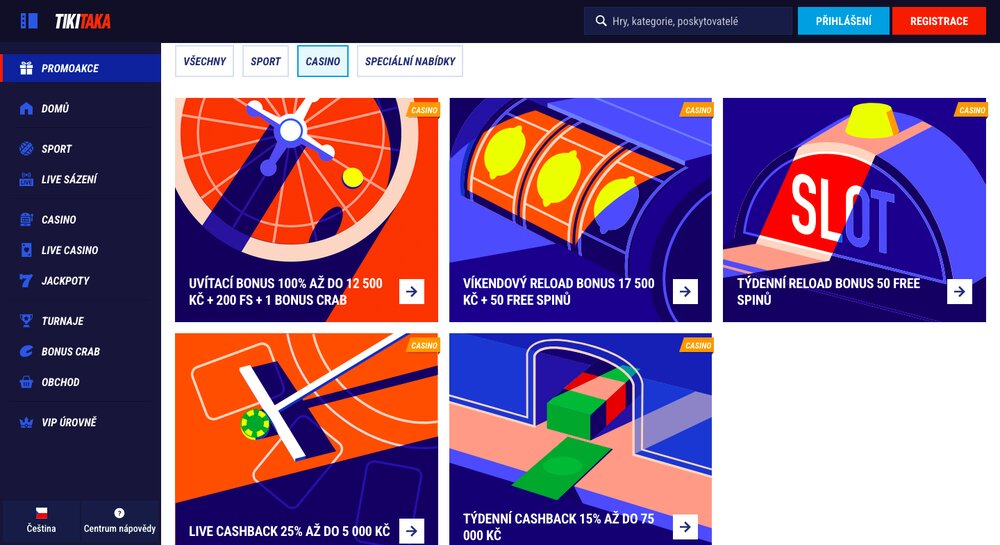Select the Sport ball icon in sidebar
The image size is (1000, 545).
tap(26, 149)
